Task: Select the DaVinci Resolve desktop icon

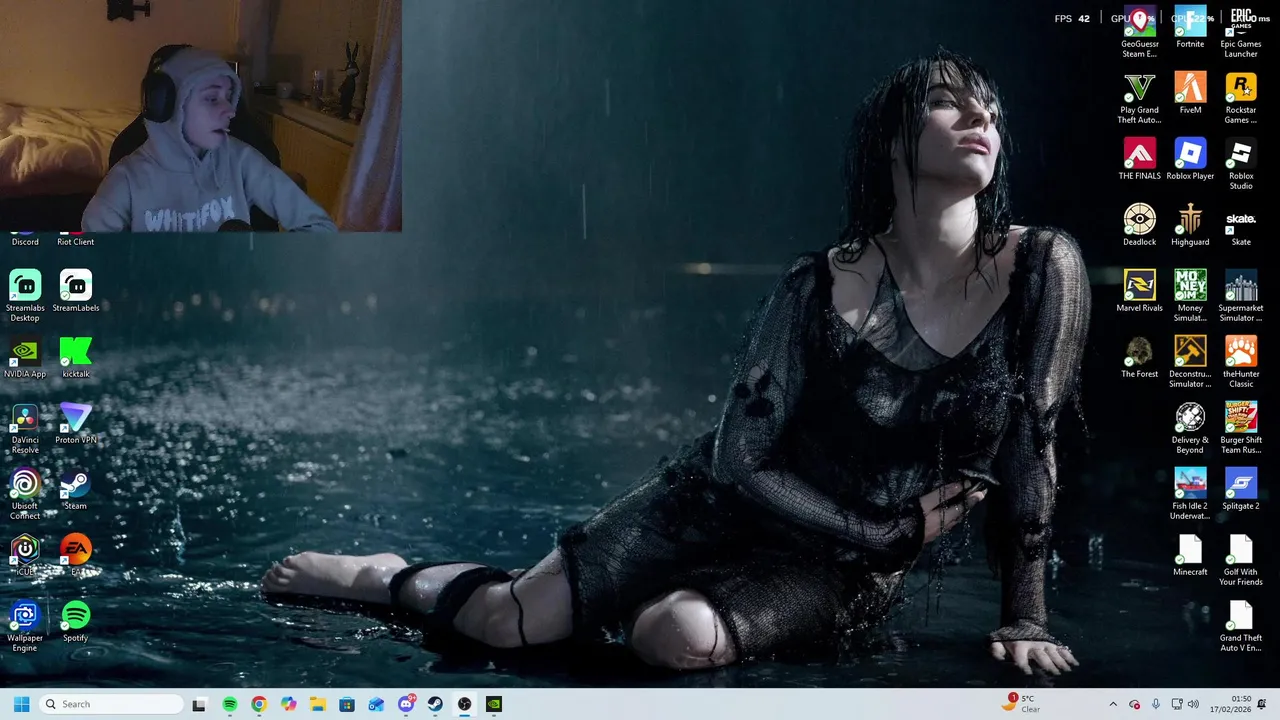Action: point(25,427)
